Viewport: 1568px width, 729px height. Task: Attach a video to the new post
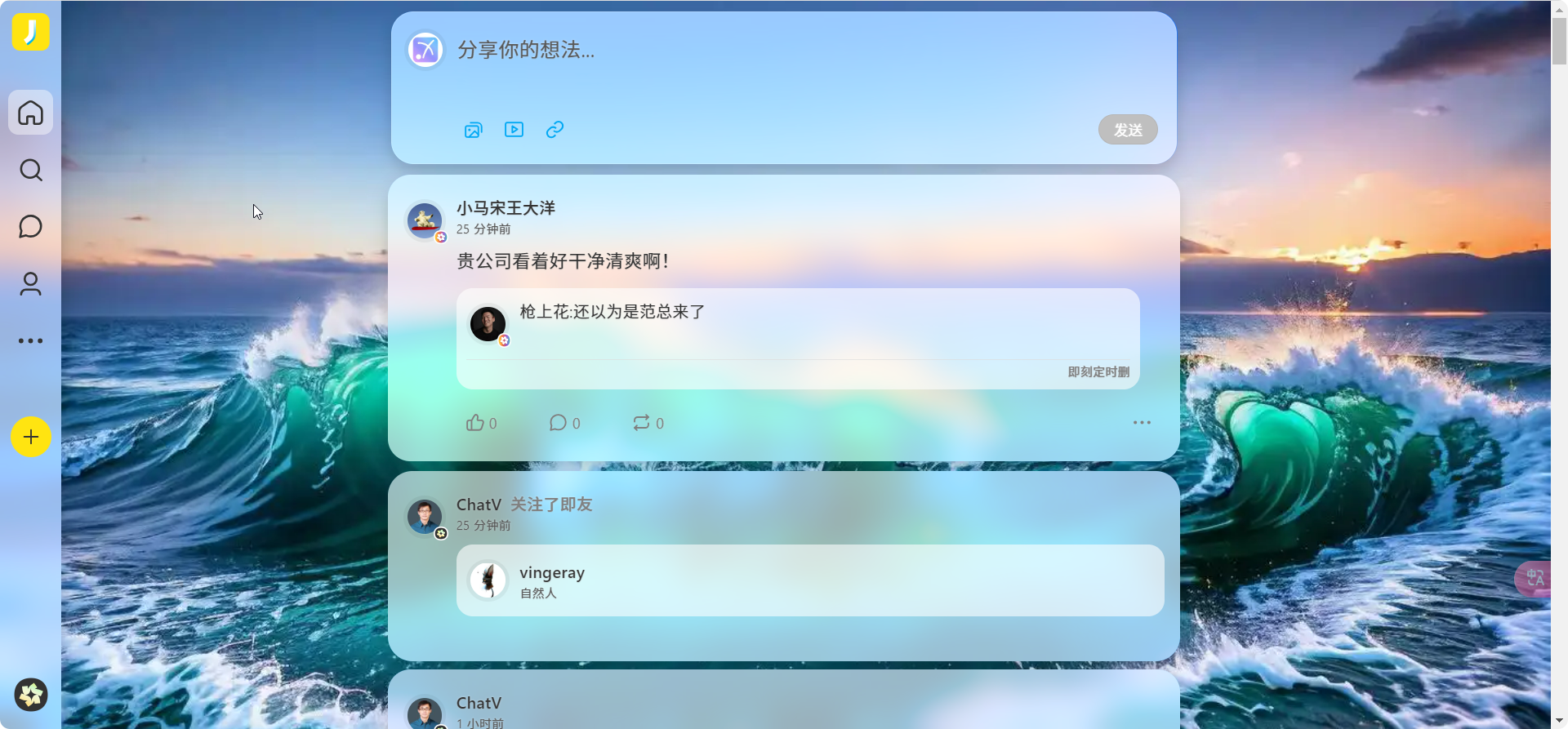[514, 130]
